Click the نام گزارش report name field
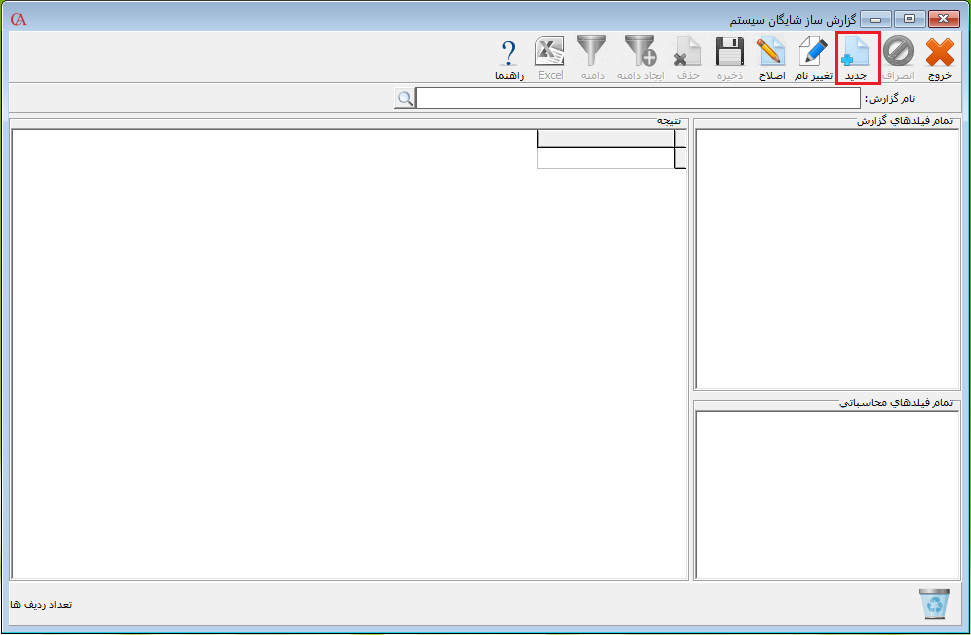 [x=637, y=98]
